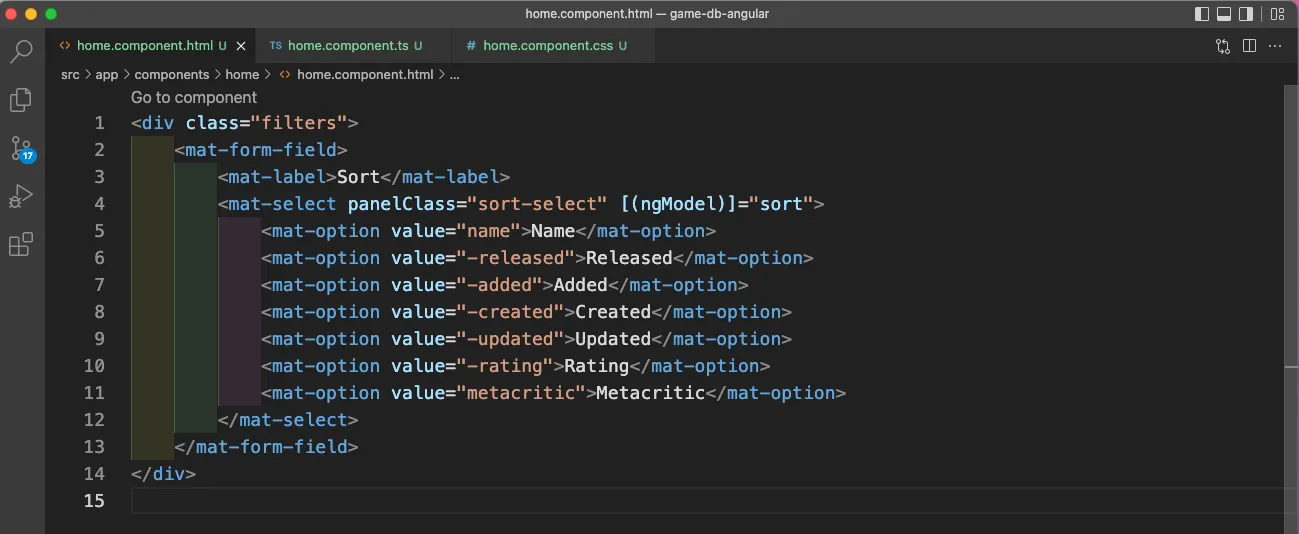
Task: Open the Search view in the activity bar
Action: click(x=21, y=52)
